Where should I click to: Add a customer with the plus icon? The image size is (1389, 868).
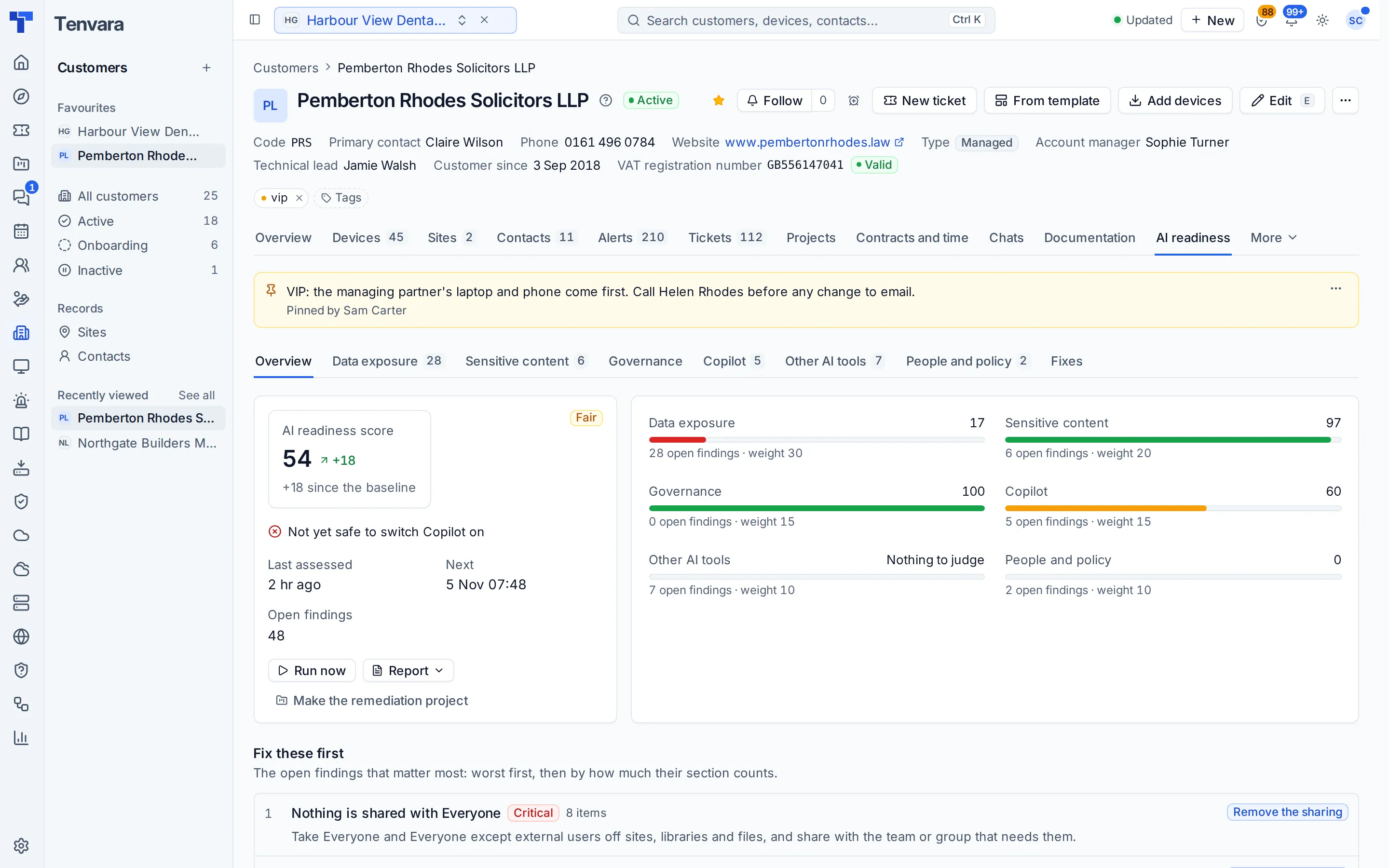point(206,68)
